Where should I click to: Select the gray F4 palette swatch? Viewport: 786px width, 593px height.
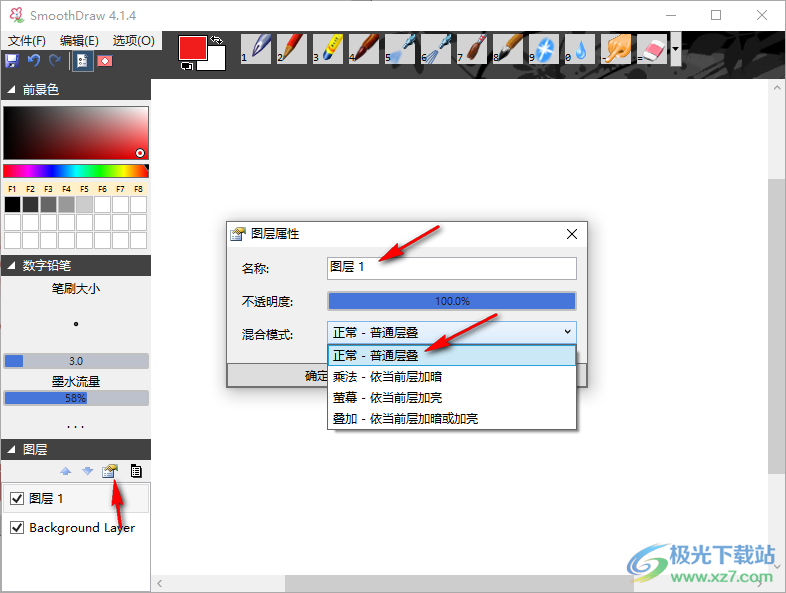click(67, 205)
